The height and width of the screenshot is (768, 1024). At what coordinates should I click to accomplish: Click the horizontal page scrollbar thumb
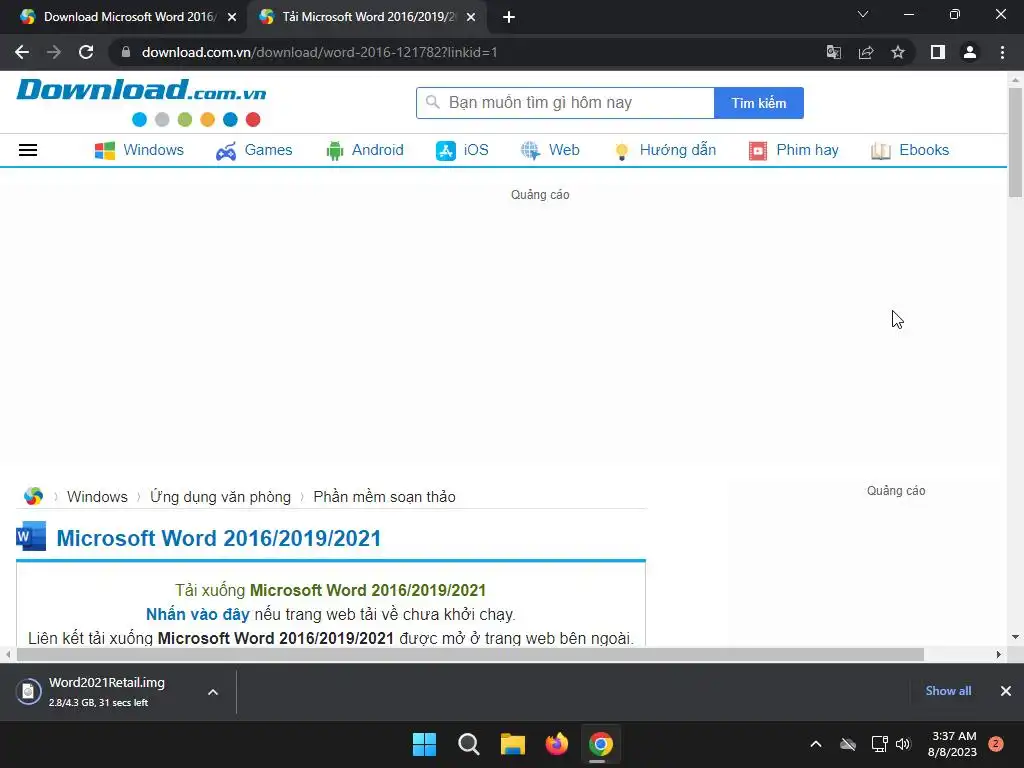[470, 654]
